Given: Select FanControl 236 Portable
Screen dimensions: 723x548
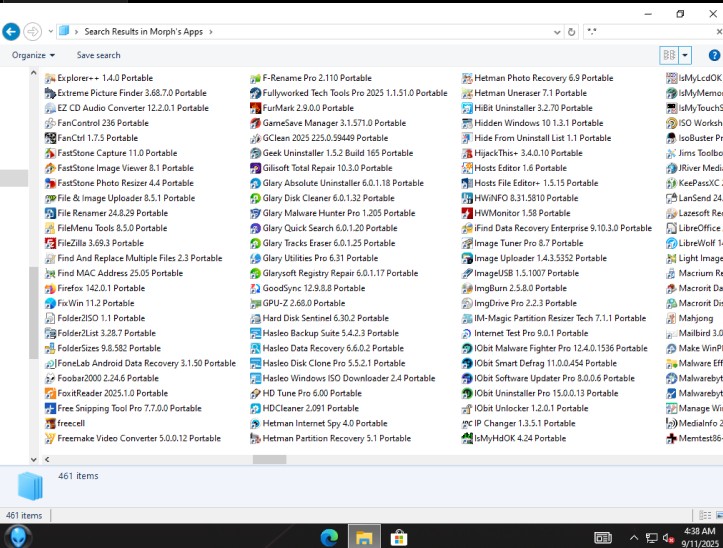Looking at the screenshot, I should point(97,123).
